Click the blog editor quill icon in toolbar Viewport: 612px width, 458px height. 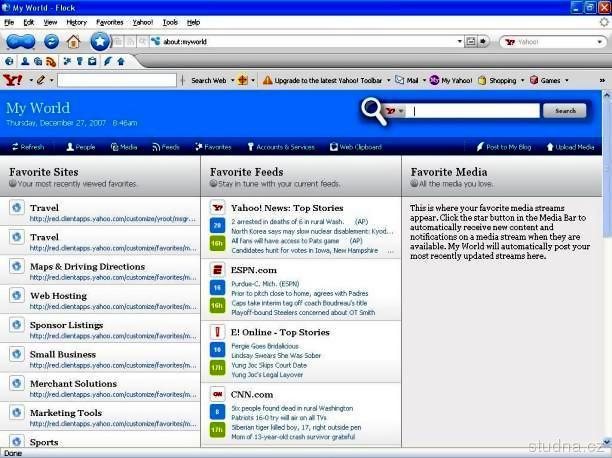click(108, 61)
